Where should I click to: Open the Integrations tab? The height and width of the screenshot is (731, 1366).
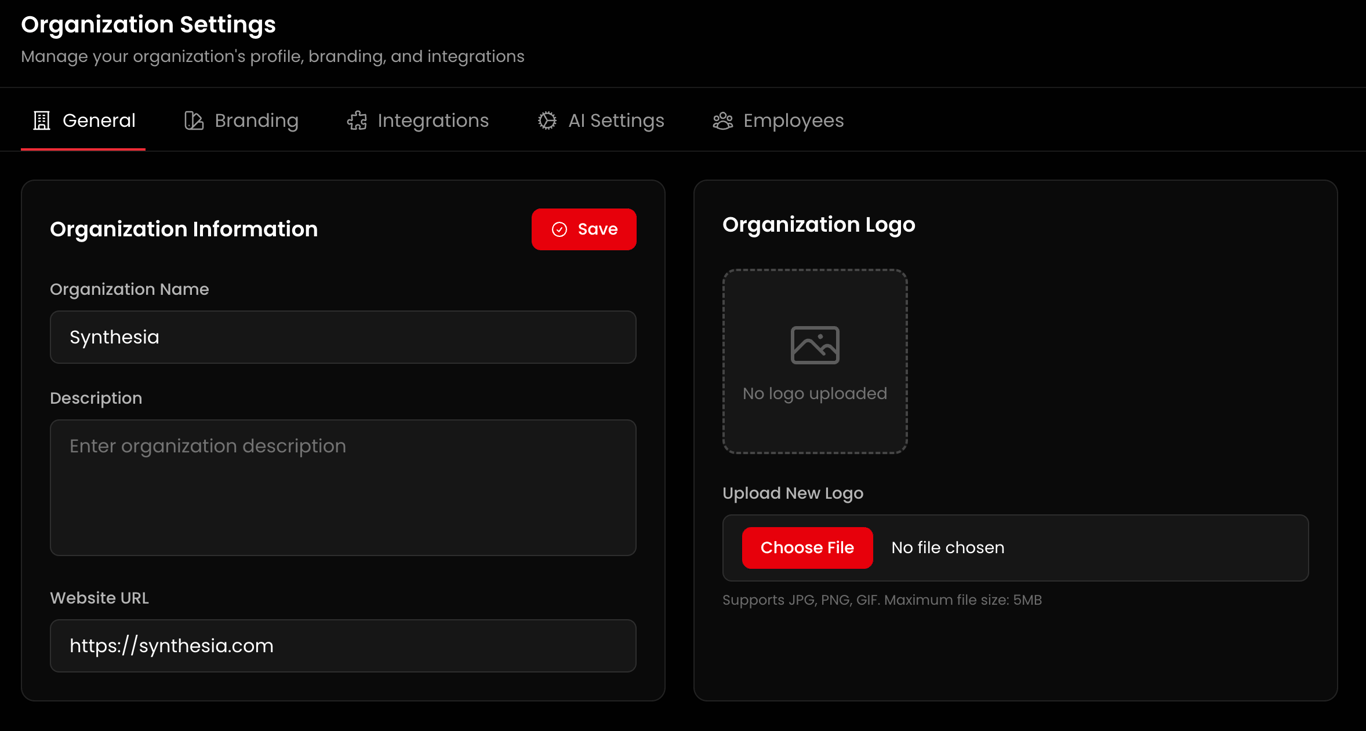click(x=418, y=121)
